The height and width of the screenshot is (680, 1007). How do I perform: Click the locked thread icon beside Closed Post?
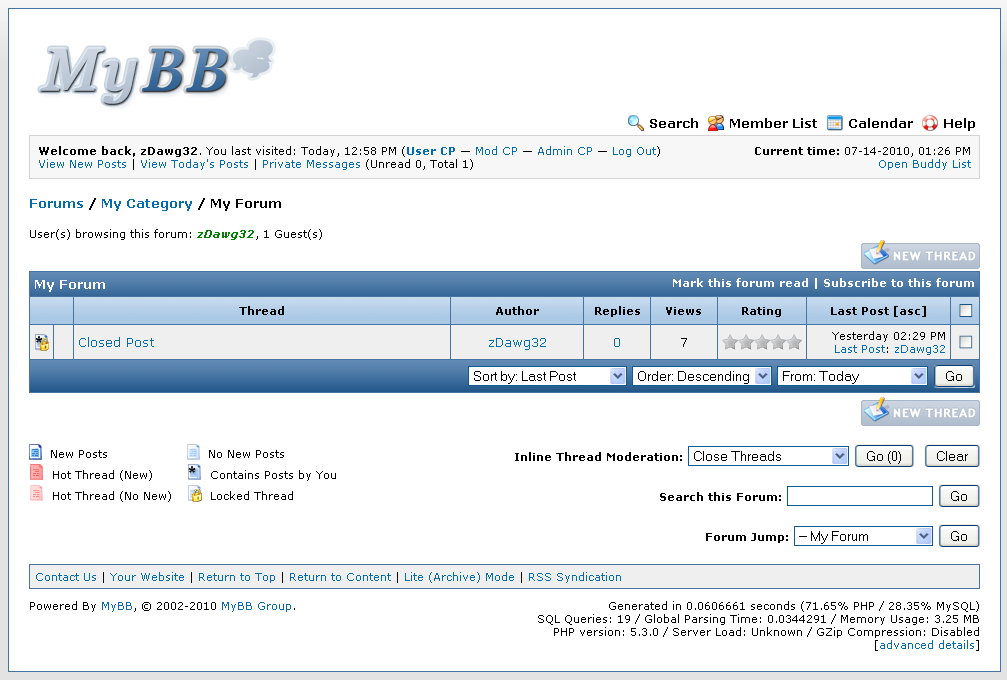42,343
